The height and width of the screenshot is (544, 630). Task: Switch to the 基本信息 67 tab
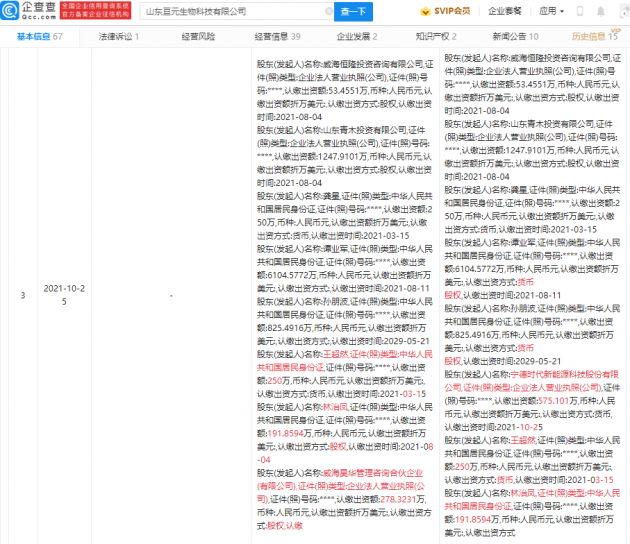point(40,37)
